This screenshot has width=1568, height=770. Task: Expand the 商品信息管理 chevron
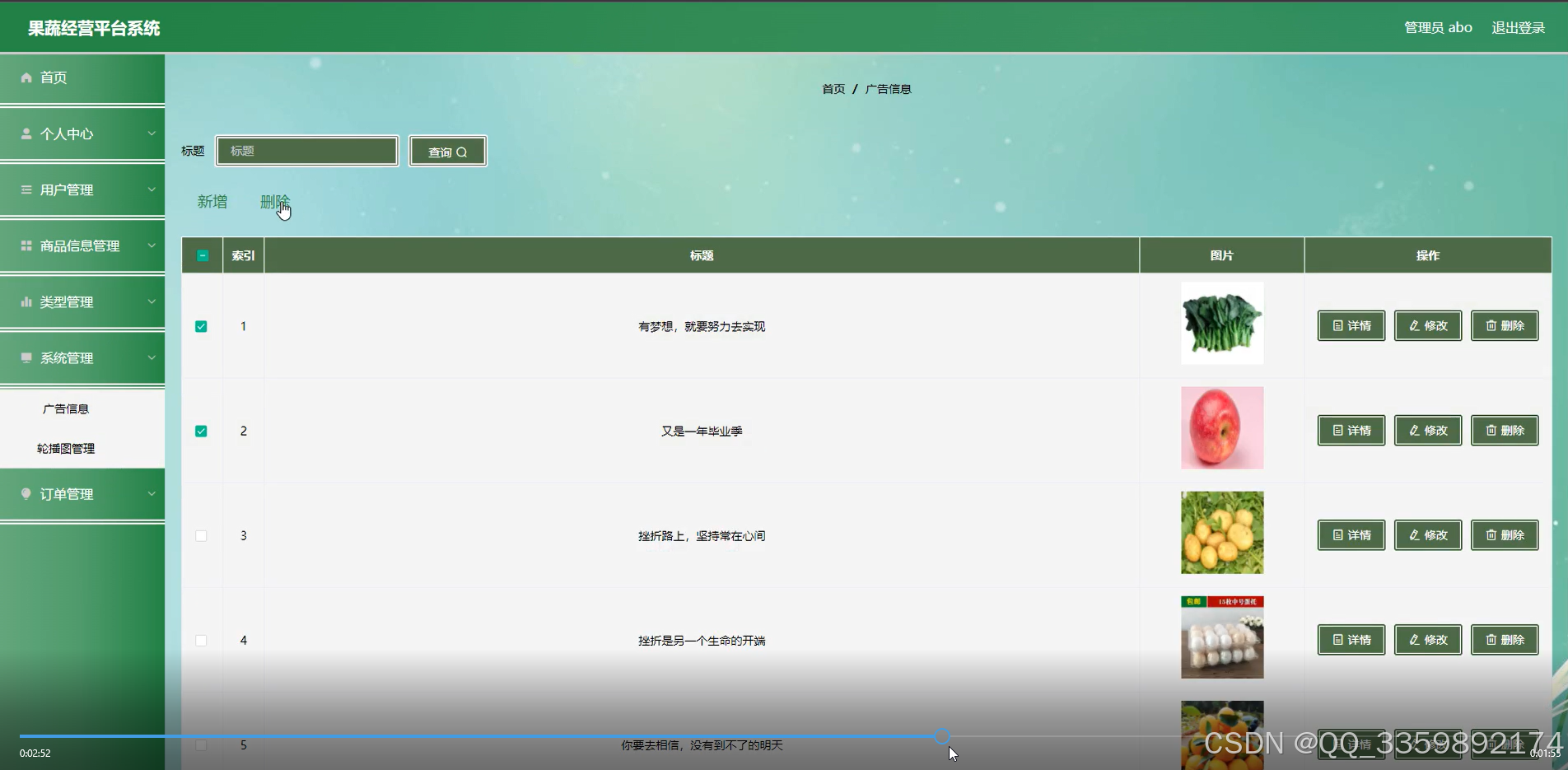(x=152, y=245)
